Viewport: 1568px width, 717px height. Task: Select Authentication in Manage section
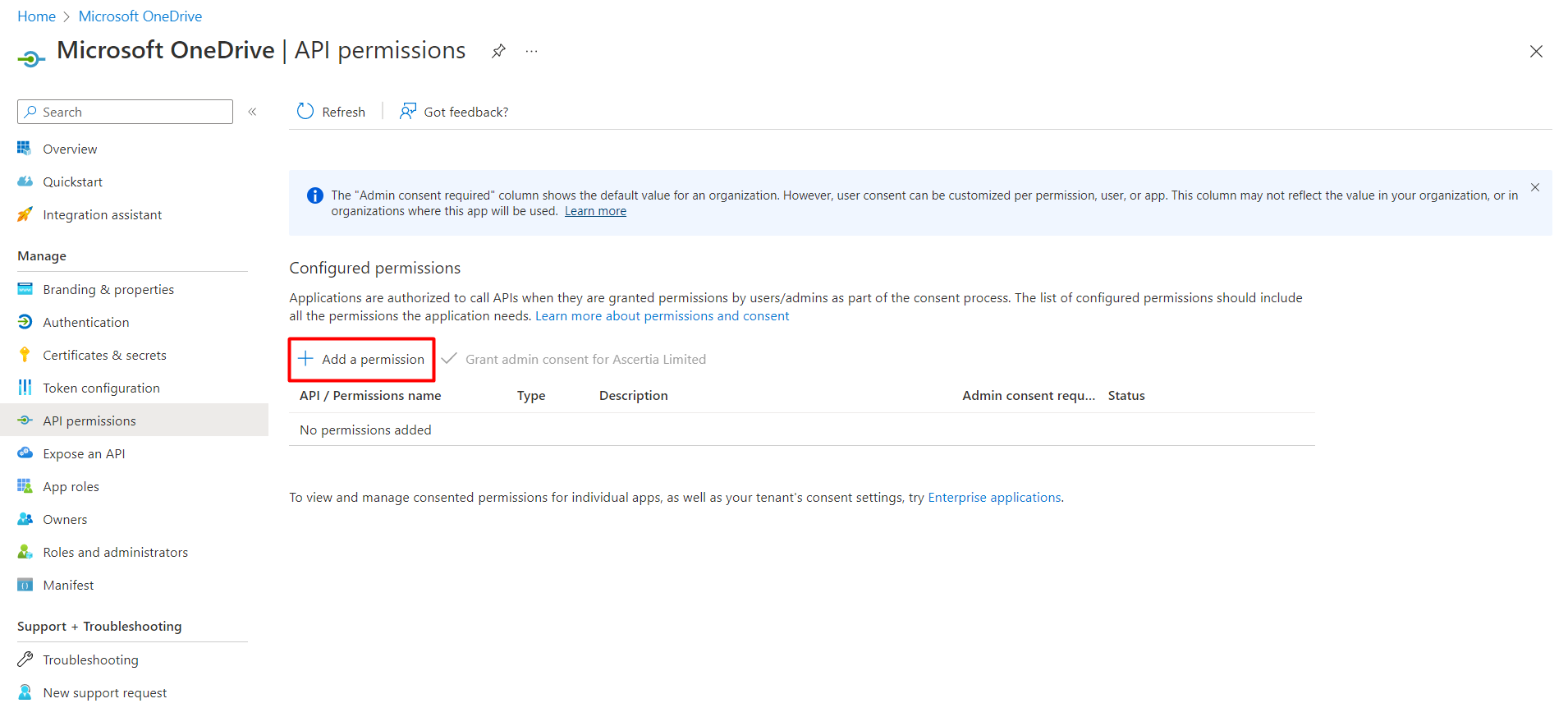point(85,322)
